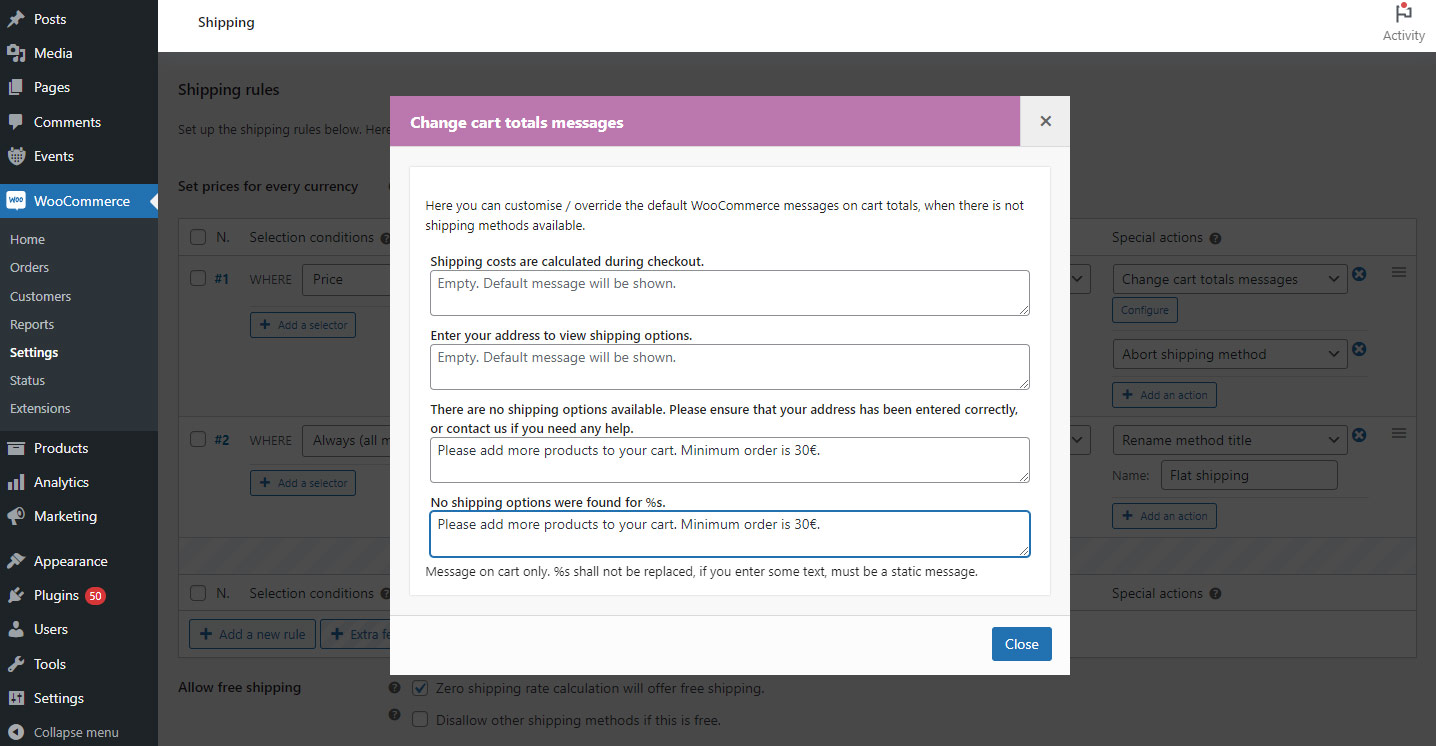The width and height of the screenshot is (1436, 746).
Task: Expand the Abort shipping method dropdown
Action: (x=1229, y=354)
